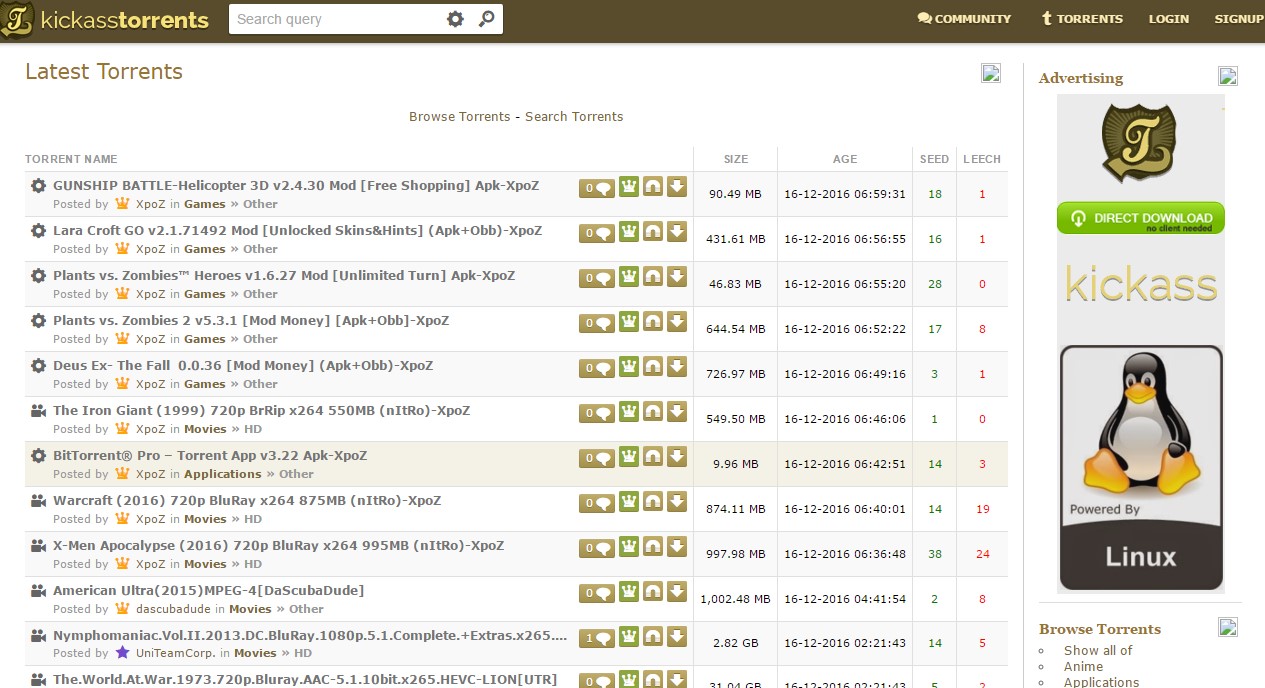Download the Warcraft (2016) torrent file
The width and height of the screenshot is (1265, 688).
coord(677,501)
